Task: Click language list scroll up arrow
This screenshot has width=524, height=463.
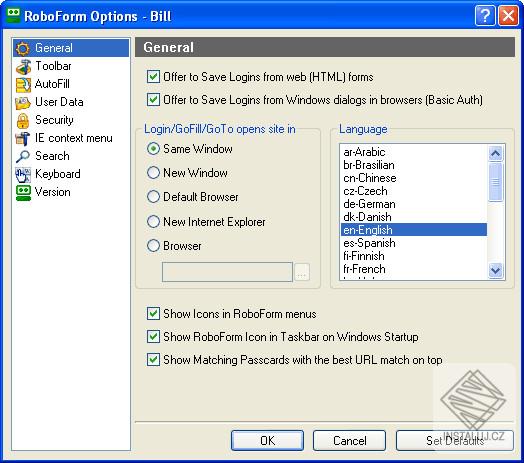Action: coord(495,153)
